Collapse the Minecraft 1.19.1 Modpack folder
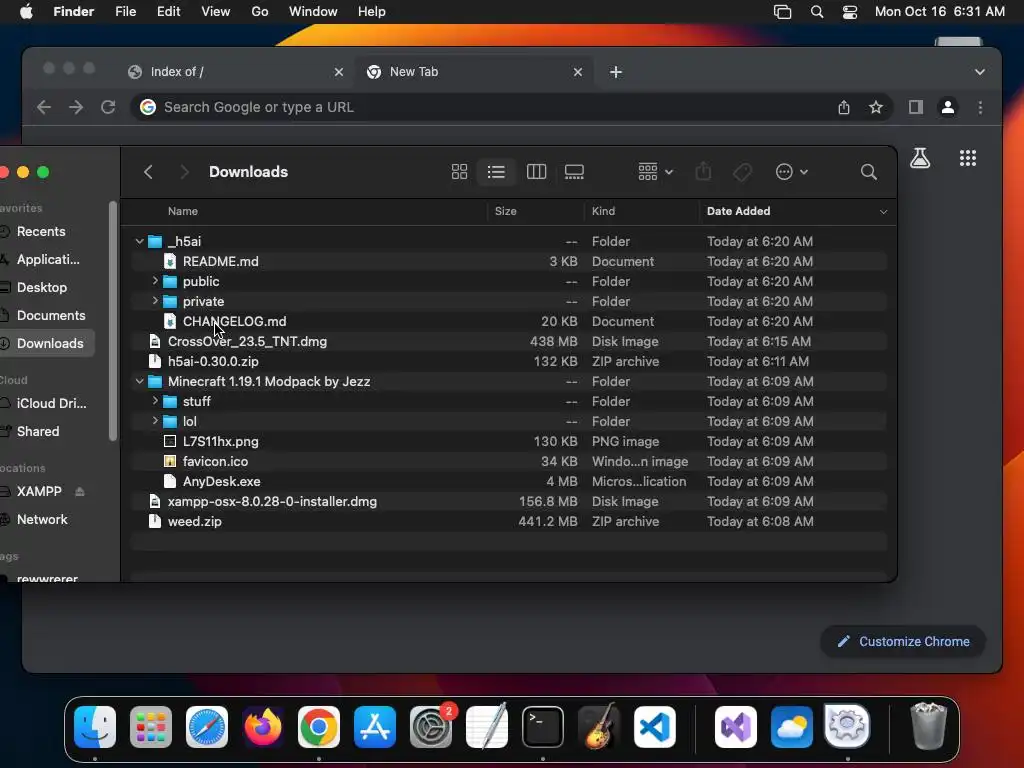The height and width of the screenshot is (768, 1024). coord(139,381)
